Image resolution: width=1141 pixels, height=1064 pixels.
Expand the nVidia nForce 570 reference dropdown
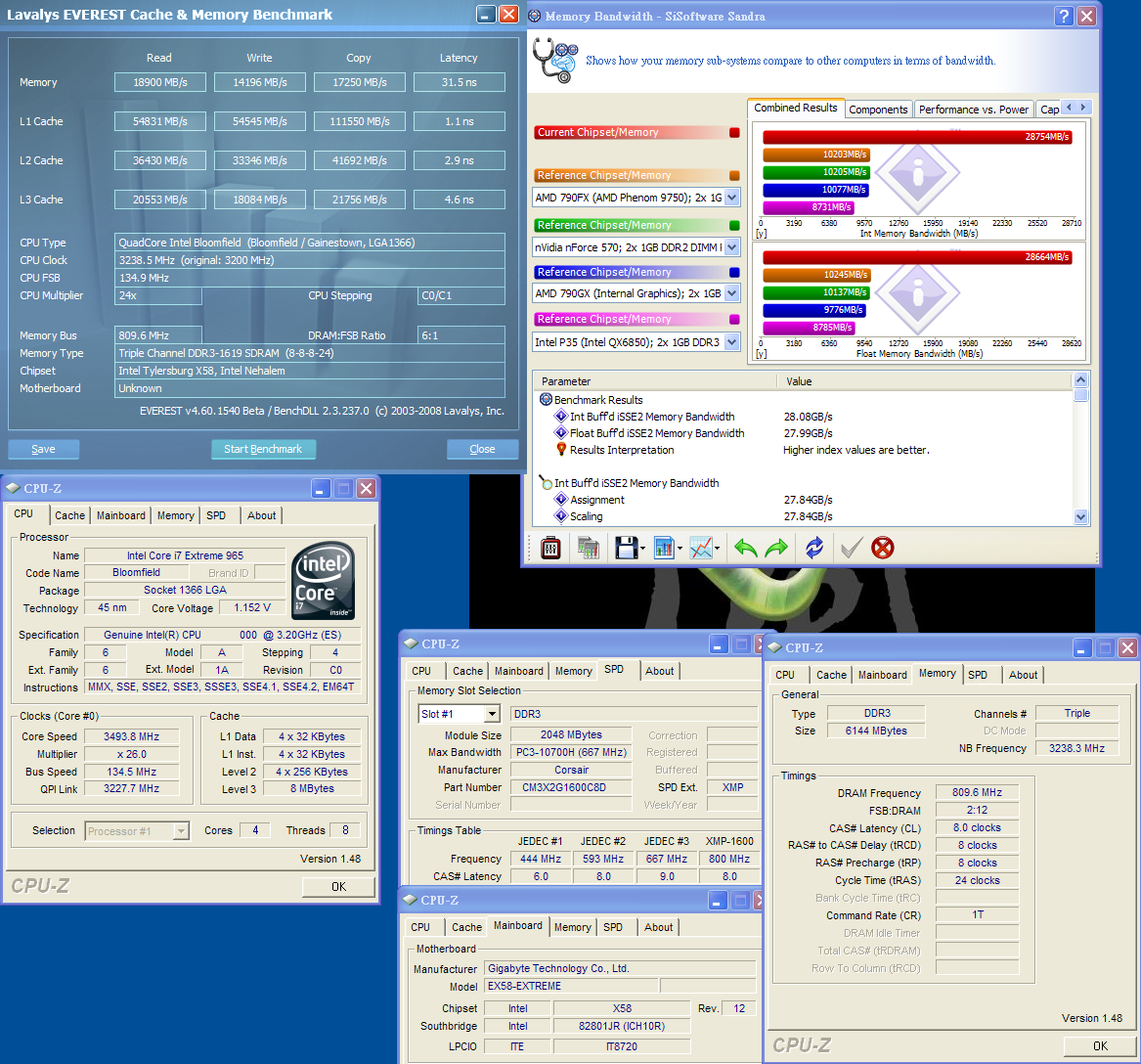732,246
